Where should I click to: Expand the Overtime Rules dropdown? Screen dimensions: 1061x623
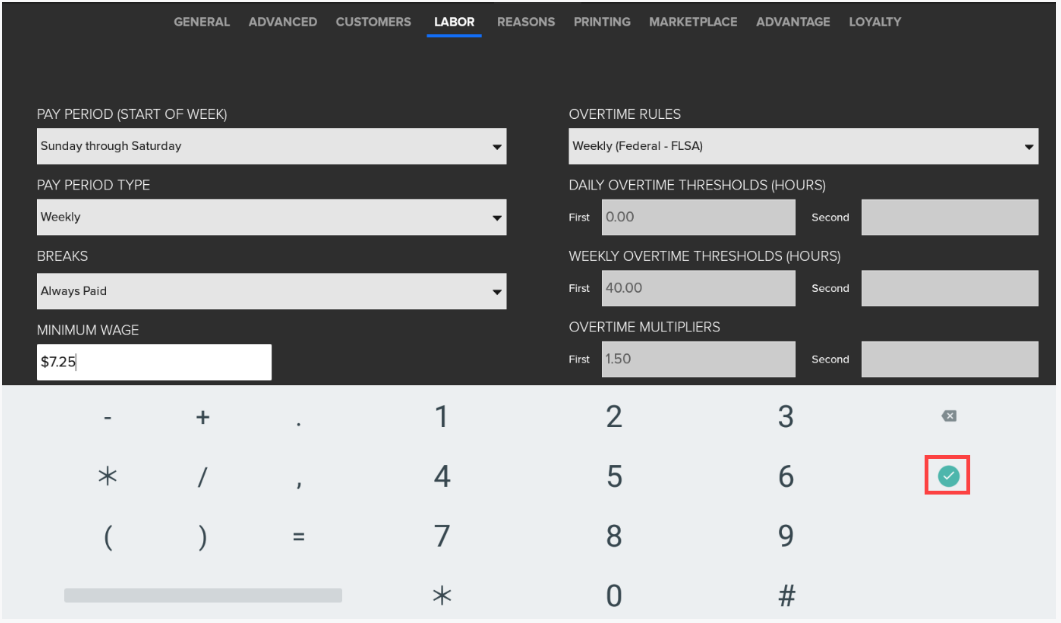(x=803, y=146)
